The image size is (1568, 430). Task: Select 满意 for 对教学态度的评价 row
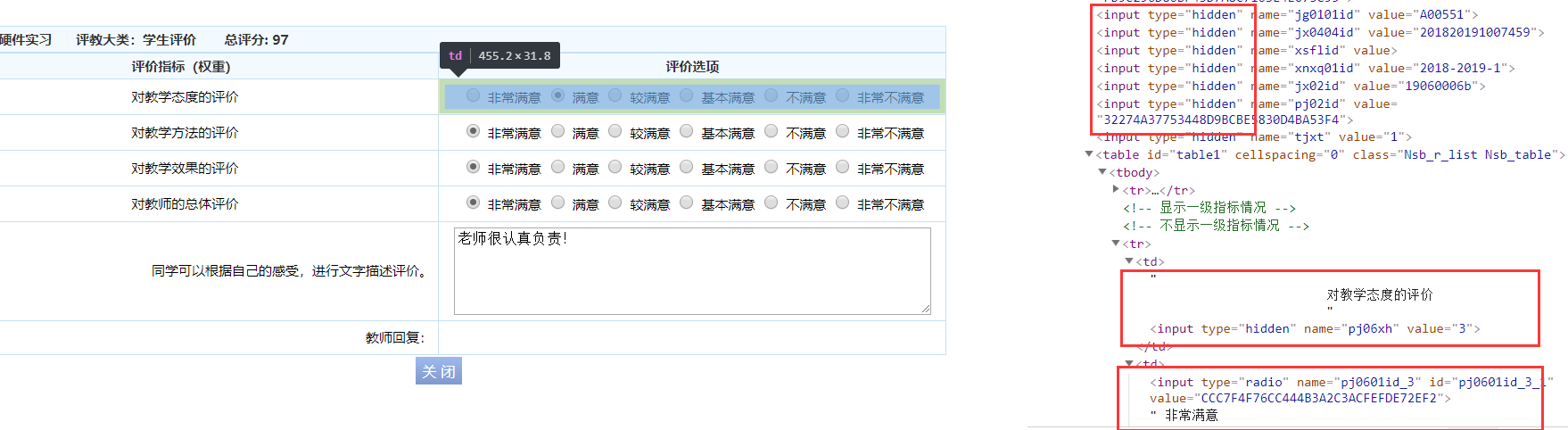[x=557, y=95]
